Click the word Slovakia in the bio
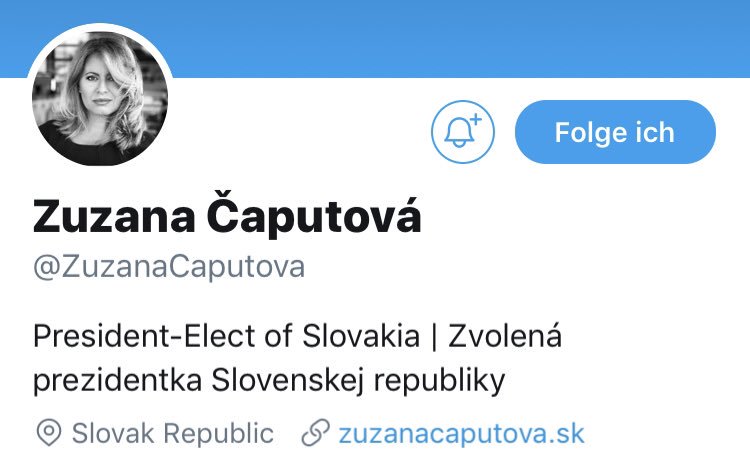This screenshot has width=750, height=463. [361, 336]
